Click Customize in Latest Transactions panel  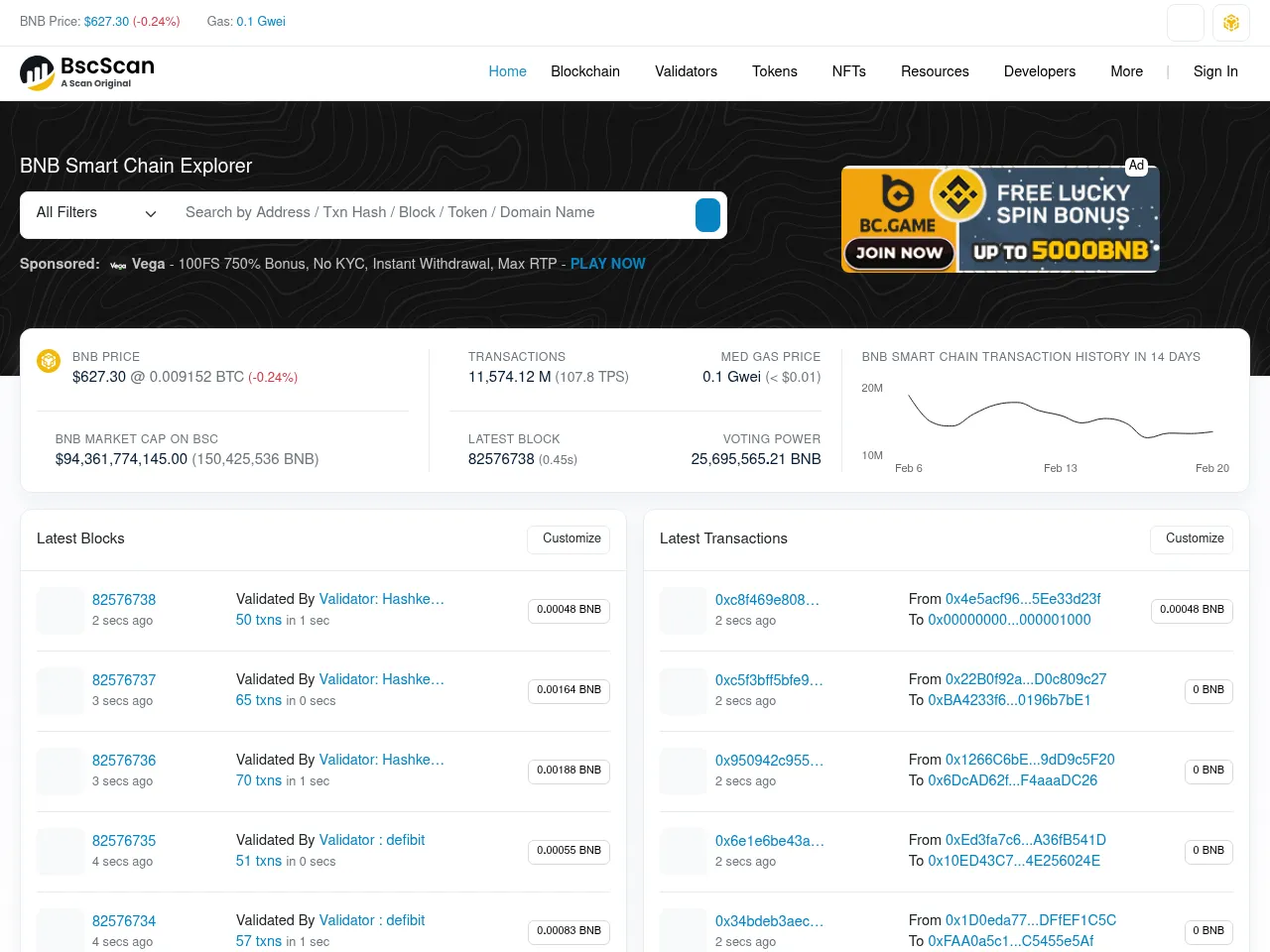pyautogui.click(x=1192, y=538)
